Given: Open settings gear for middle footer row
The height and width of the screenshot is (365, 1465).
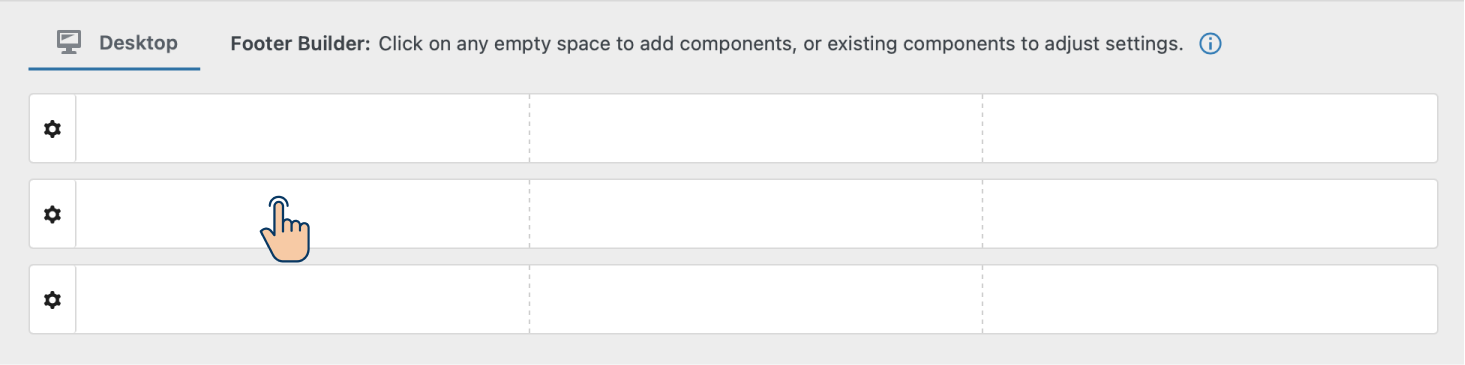Looking at the screenshot, I should pyautogui.click(x=53, y=214).
